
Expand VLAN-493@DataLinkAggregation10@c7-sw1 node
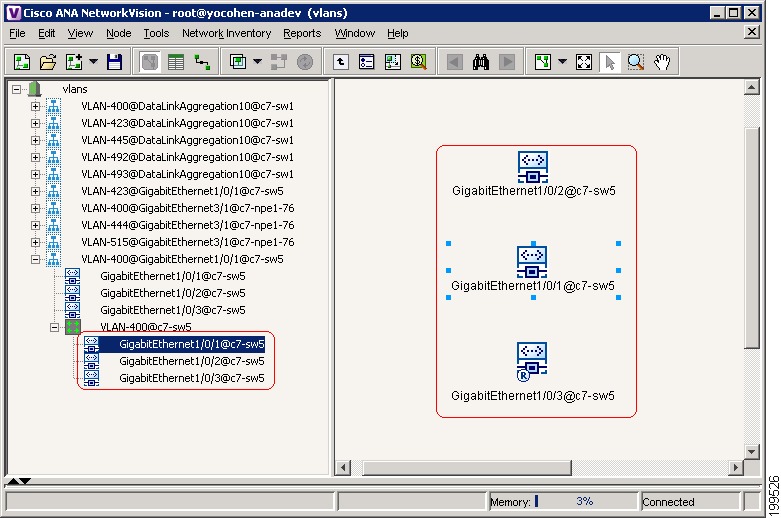pos(35,174)
